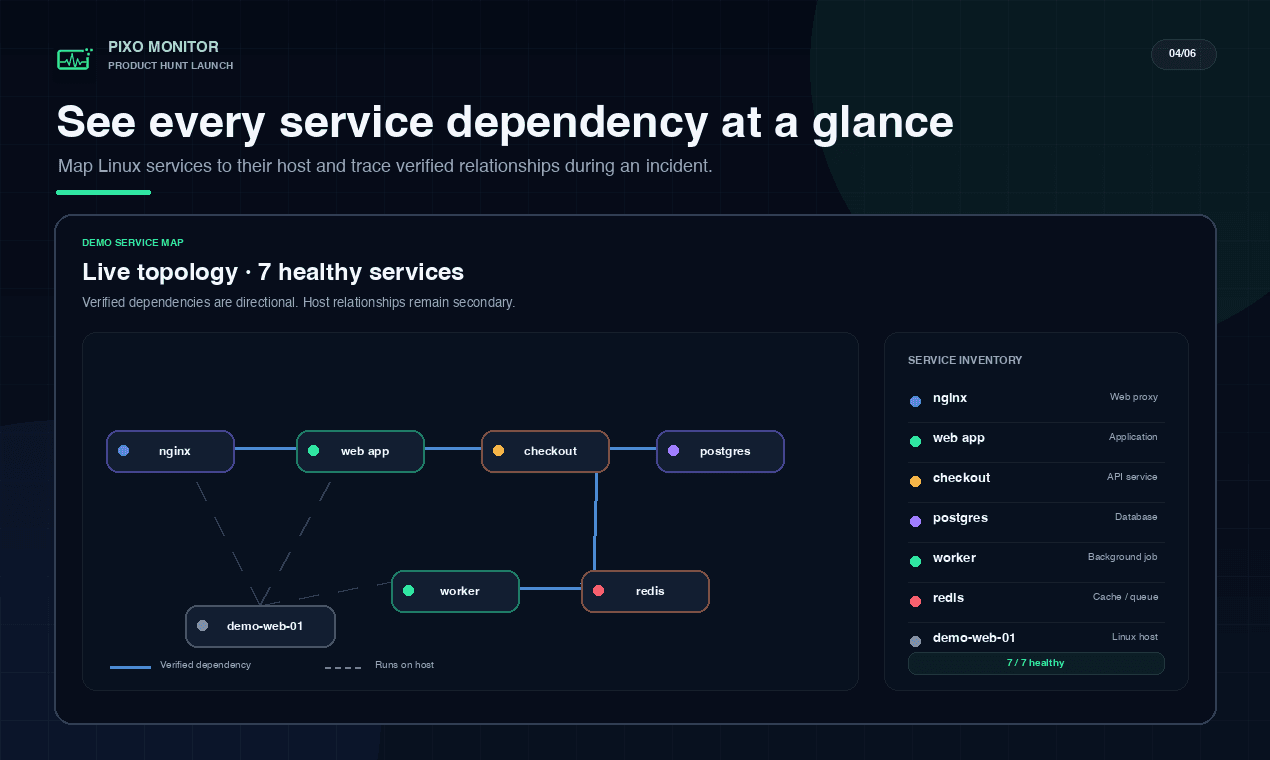The image size is (1270, 760).
Task: Click the SERVICE INVENTORY heading
Action: 965,360
